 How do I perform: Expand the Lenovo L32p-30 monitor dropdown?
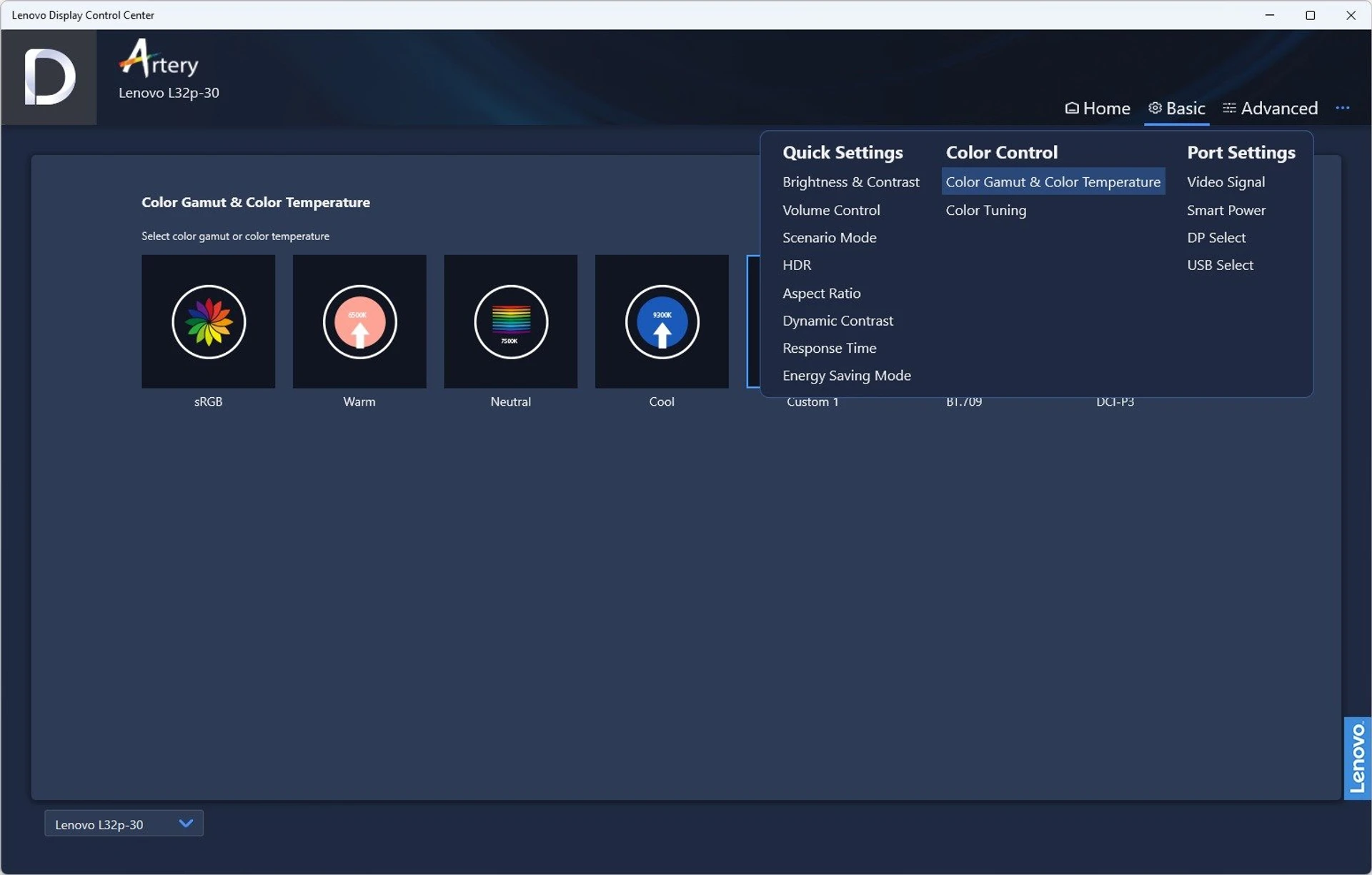pos(124,824)
